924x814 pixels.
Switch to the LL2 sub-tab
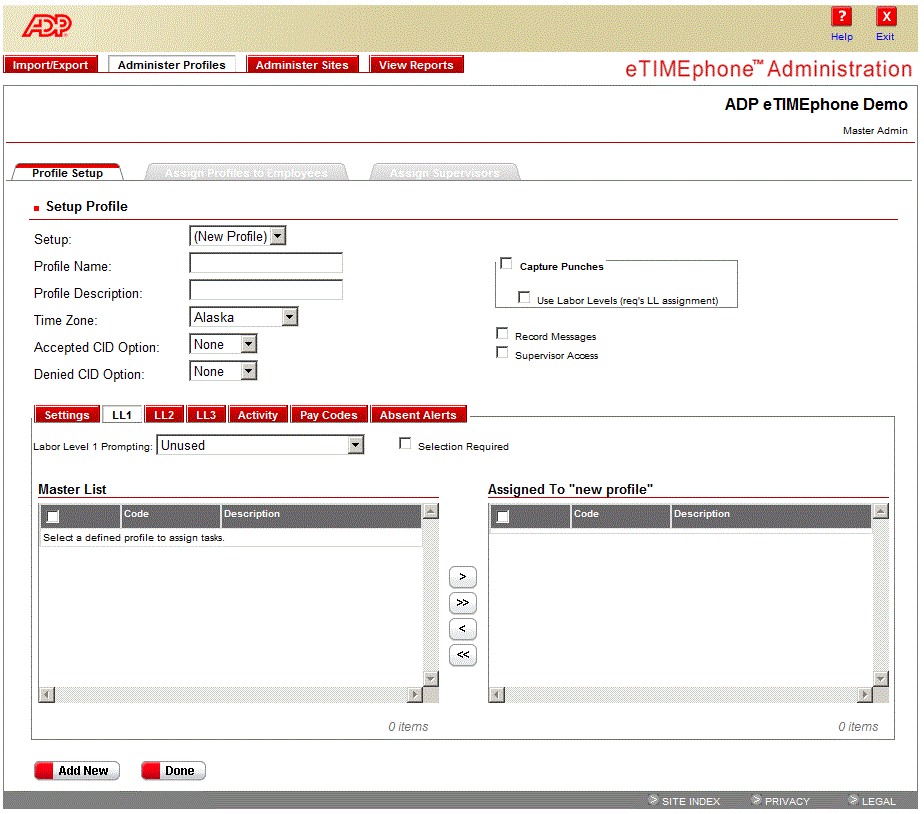tap(164, 415)
